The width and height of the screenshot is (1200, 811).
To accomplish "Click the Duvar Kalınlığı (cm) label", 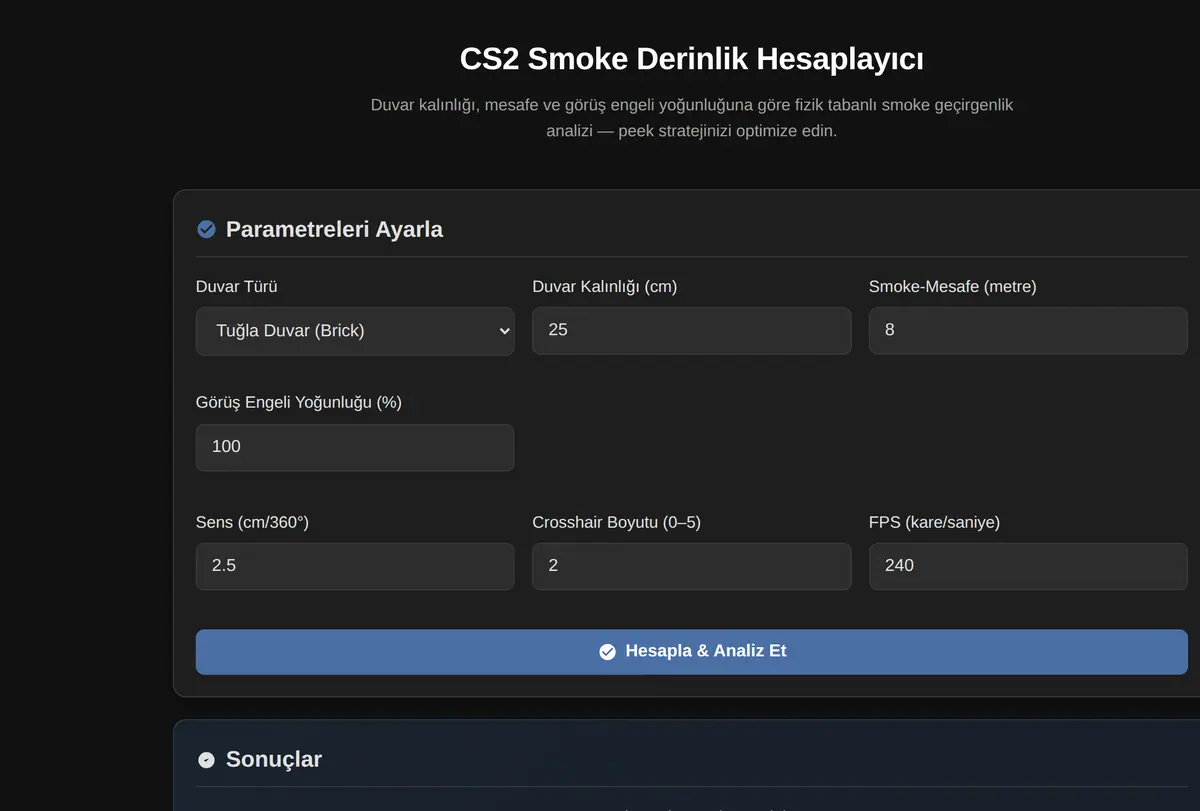I will click(x=604, y=287).
